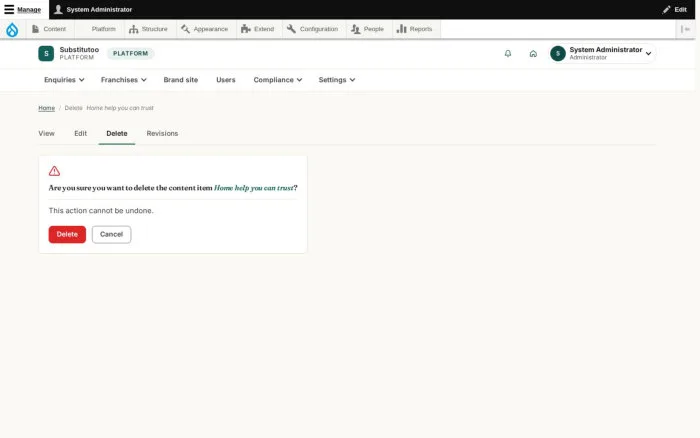Click the PLATFORM badge
The width and height of the screenshot is (700, 438).
(x=130, y=54)
